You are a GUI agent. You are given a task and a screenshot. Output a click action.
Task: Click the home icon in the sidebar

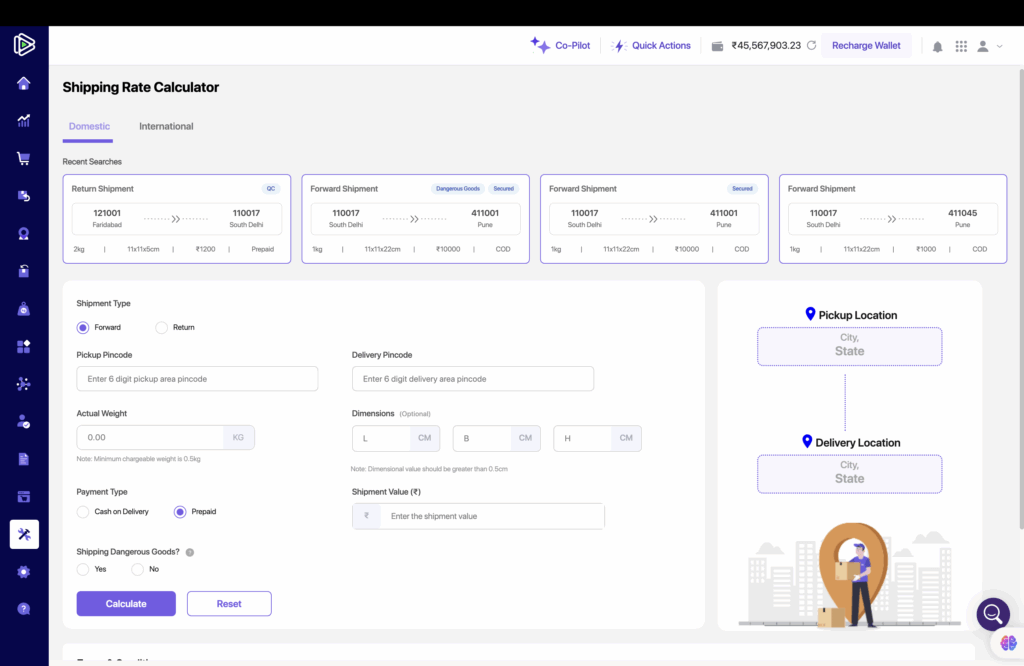click(x=24, y=83)
